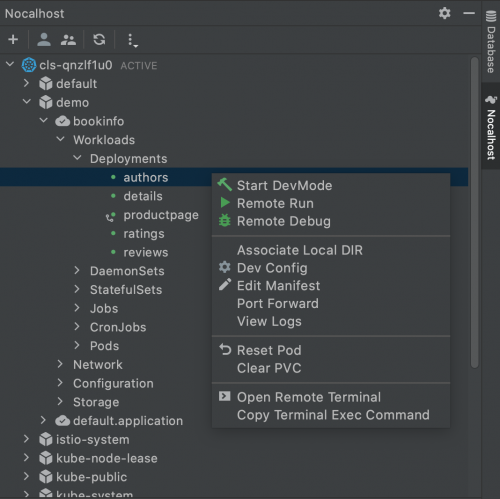Click the demo namespace cube icon
Screen dimensions: 500x499
(46, 102)
